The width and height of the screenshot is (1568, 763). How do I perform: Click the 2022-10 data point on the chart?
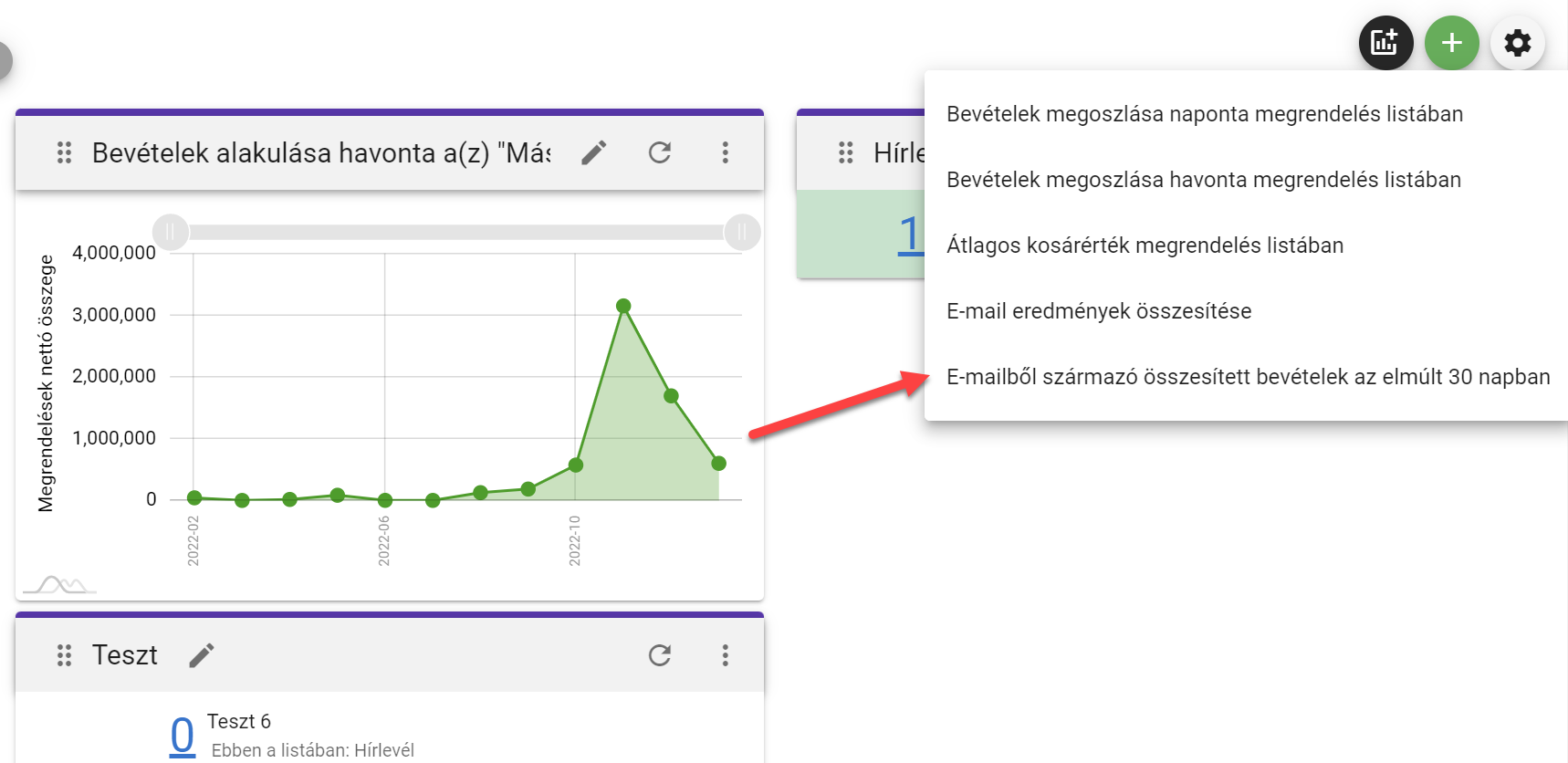click(575, 465)
